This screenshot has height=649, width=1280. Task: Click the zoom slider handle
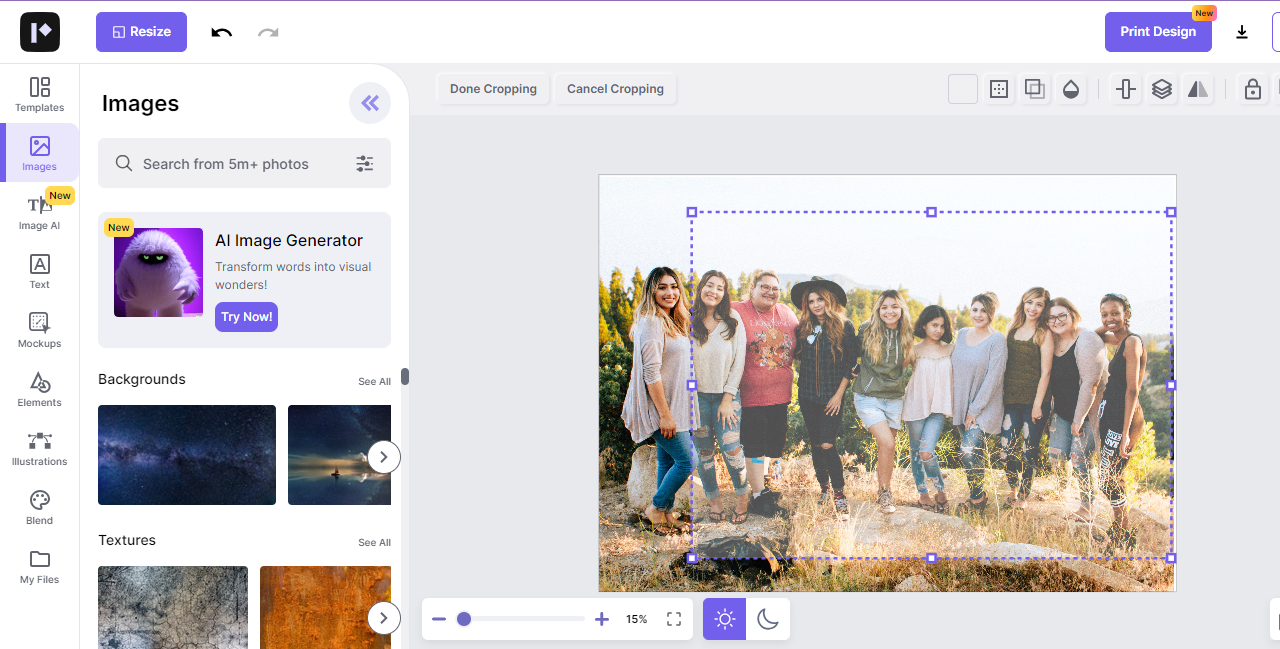click(464, 619)
